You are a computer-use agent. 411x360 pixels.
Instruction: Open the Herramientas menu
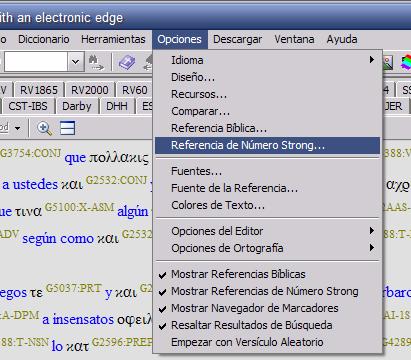tap(113, 39)
